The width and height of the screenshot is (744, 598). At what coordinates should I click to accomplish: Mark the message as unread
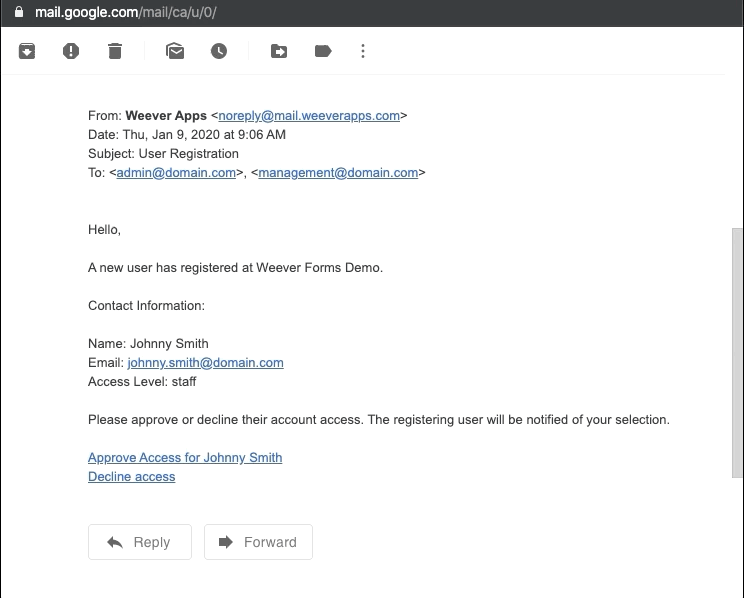[x=175, y=51]
